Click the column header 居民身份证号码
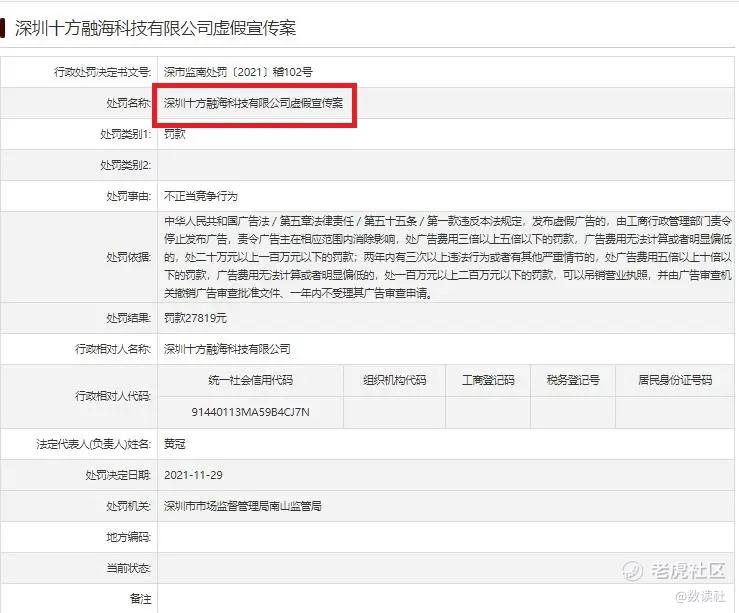This screenshot has height=613, width=739. (675, 380)
